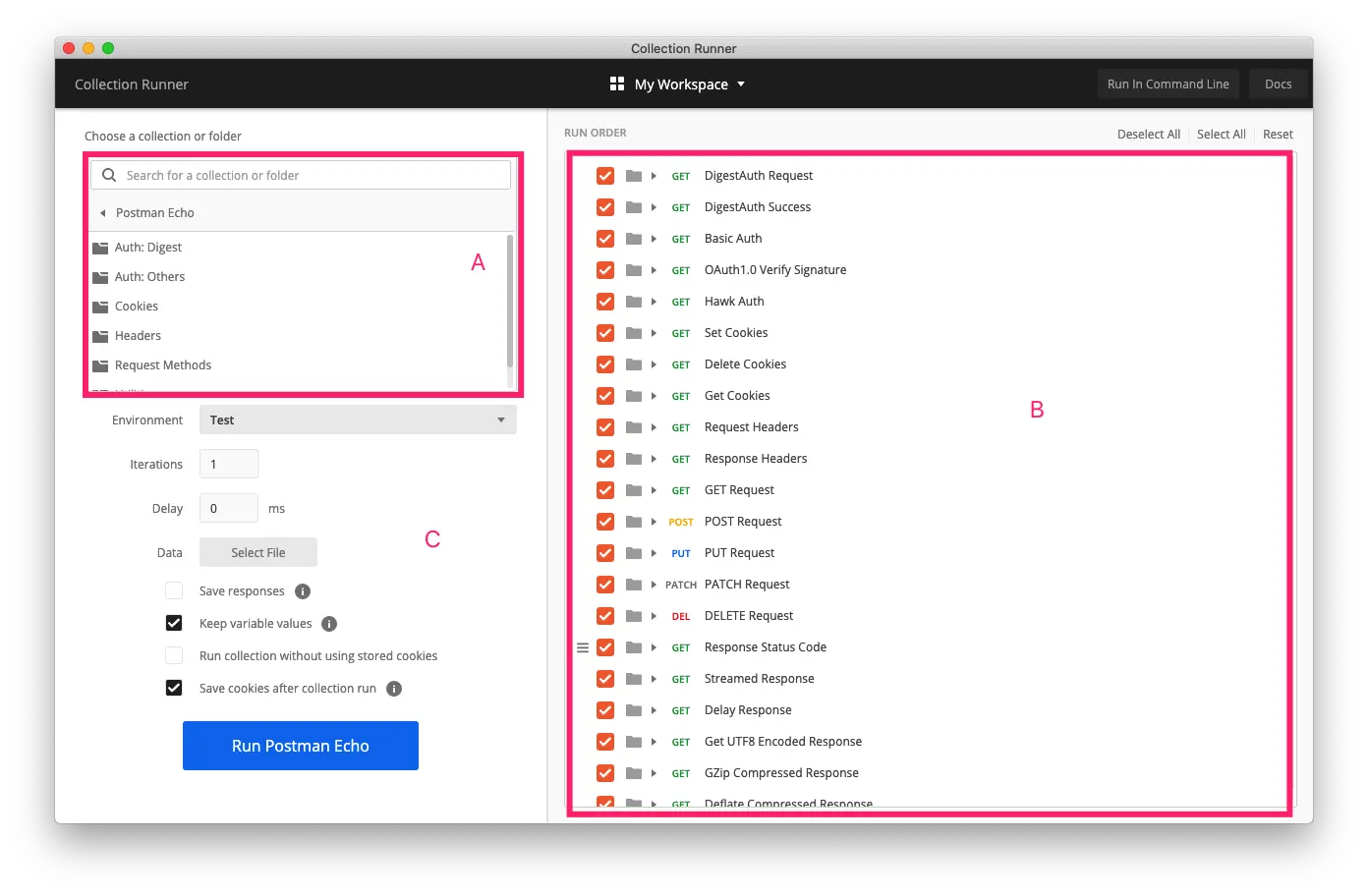Click the folder icon of Cookies
The height and width of the screenshot is (896, 1368).
(x=100, y=307)
